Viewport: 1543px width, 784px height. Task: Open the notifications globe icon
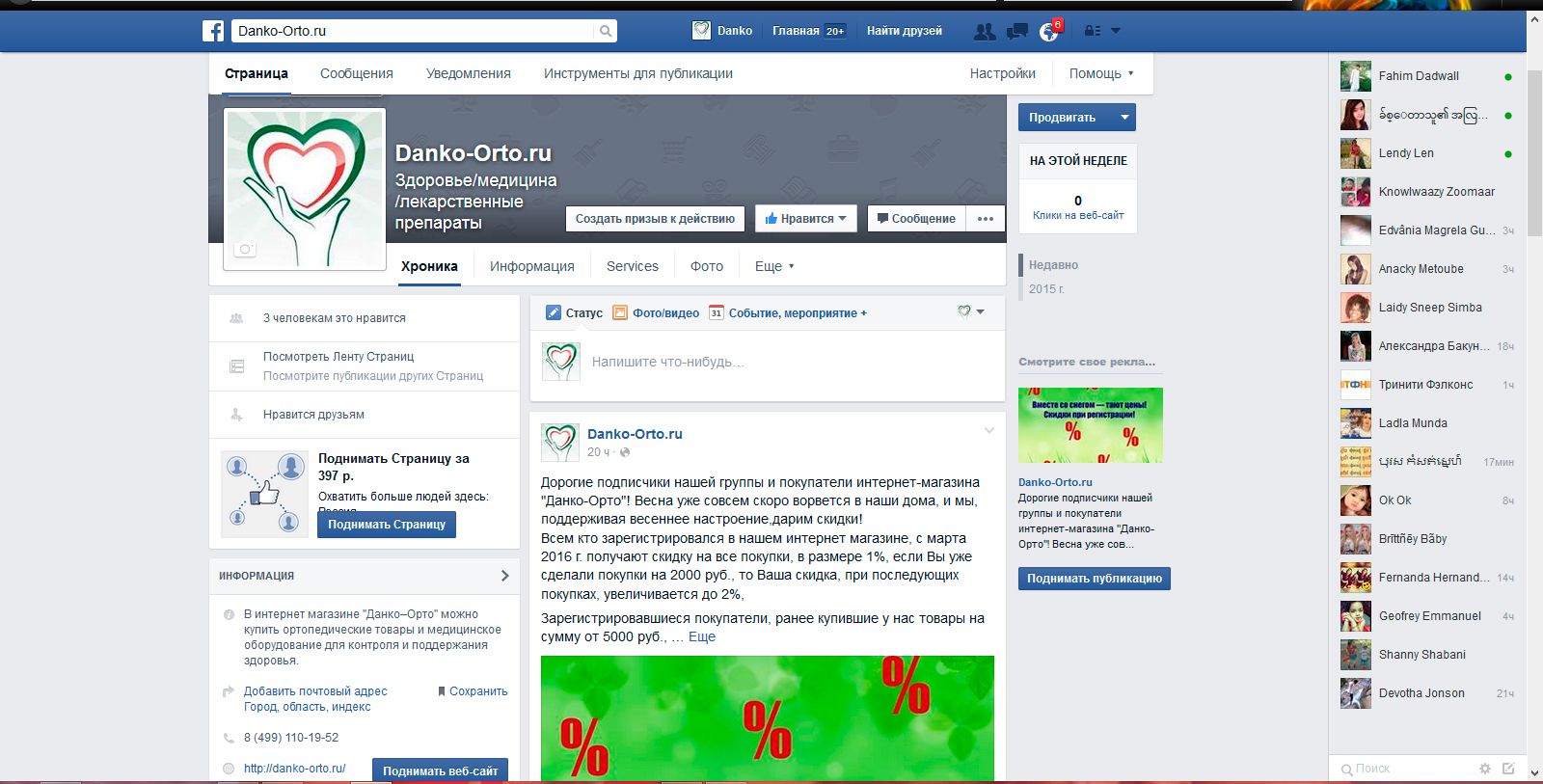click(1049, 32)
